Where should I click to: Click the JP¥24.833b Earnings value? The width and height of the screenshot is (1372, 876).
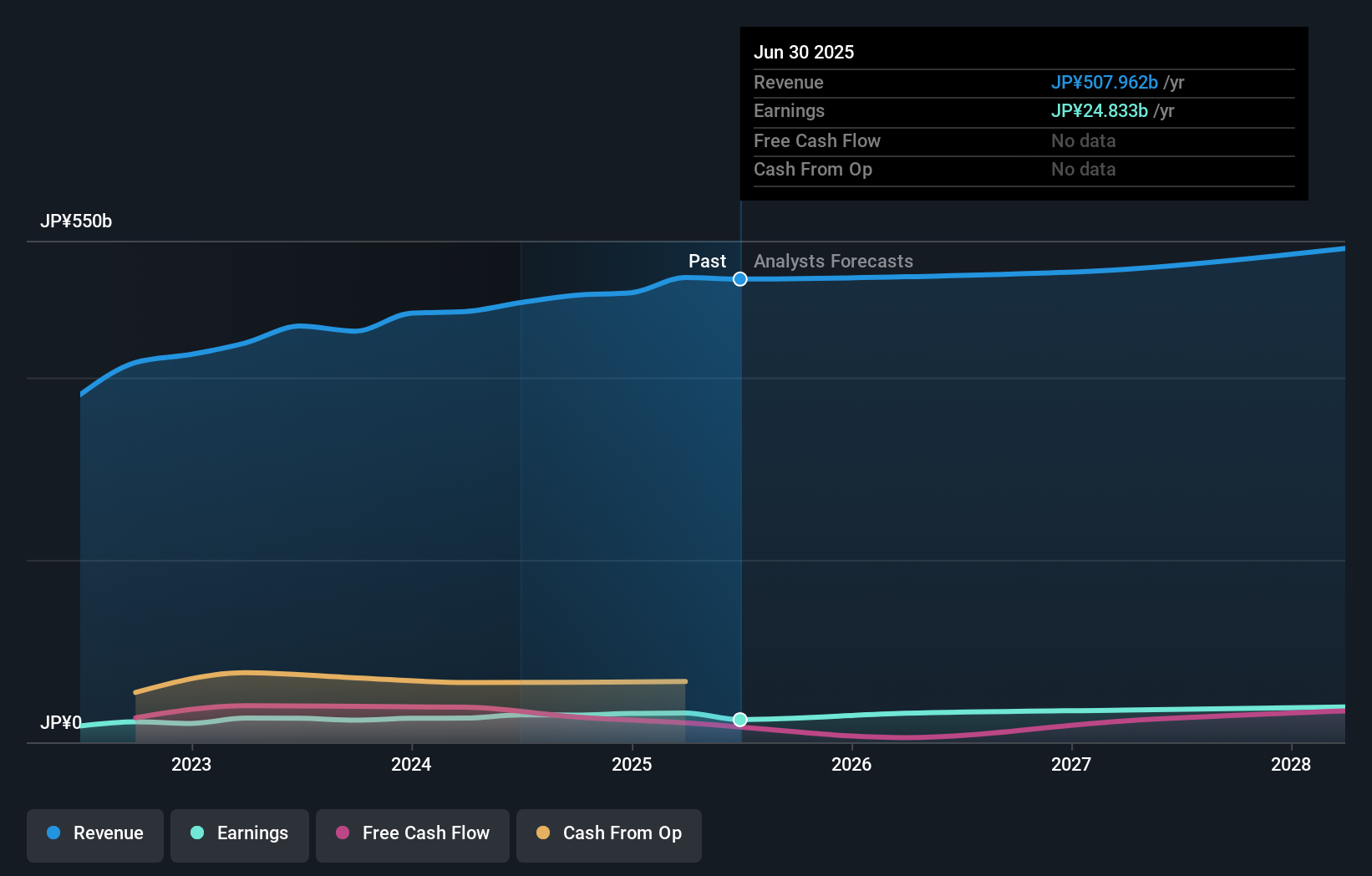point(1099,110)
